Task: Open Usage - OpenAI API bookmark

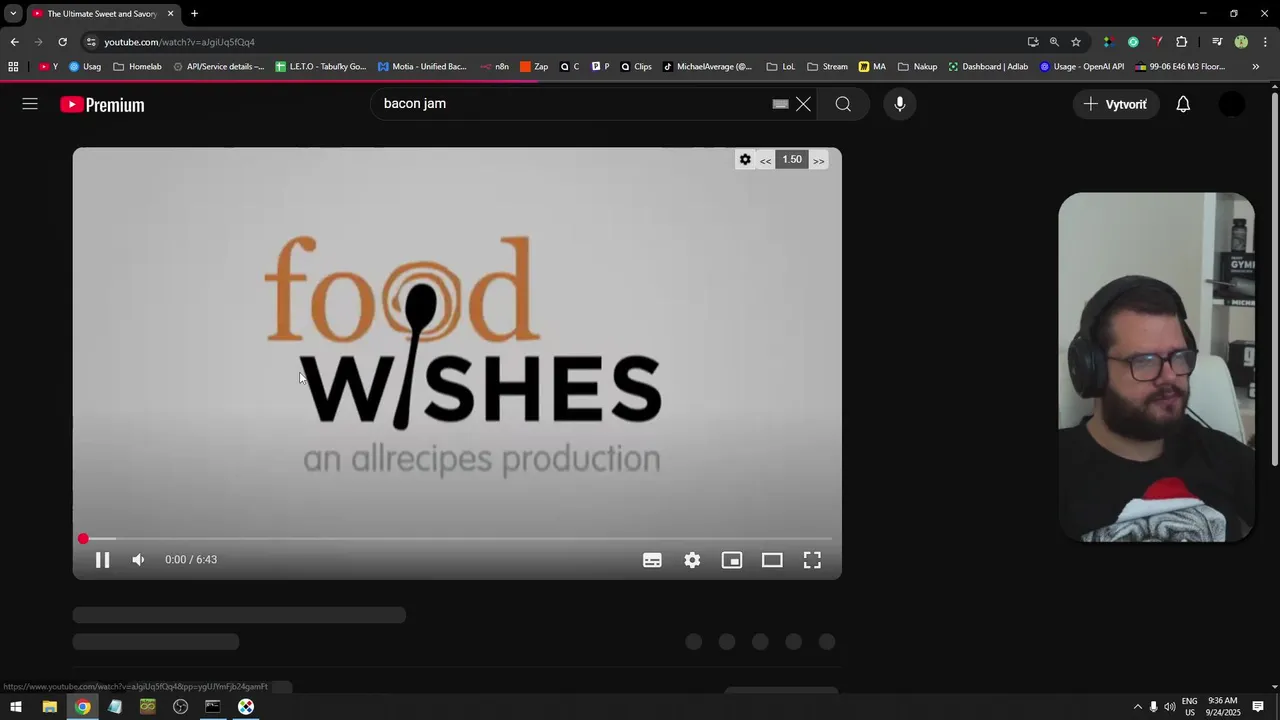Action: click(1082, 67)
